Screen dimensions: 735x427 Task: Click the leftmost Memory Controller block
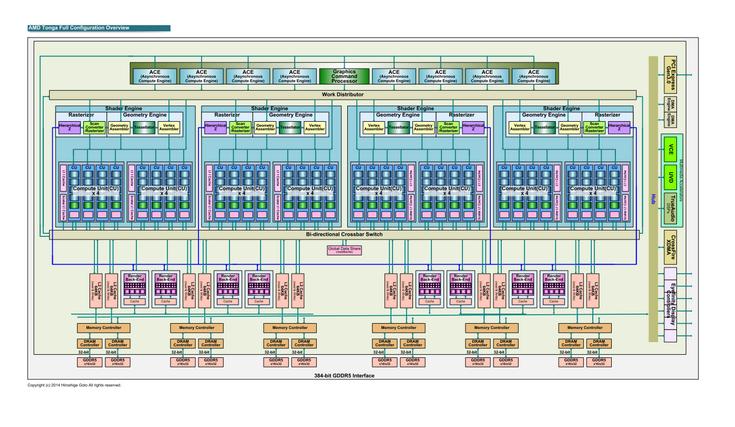104,328
